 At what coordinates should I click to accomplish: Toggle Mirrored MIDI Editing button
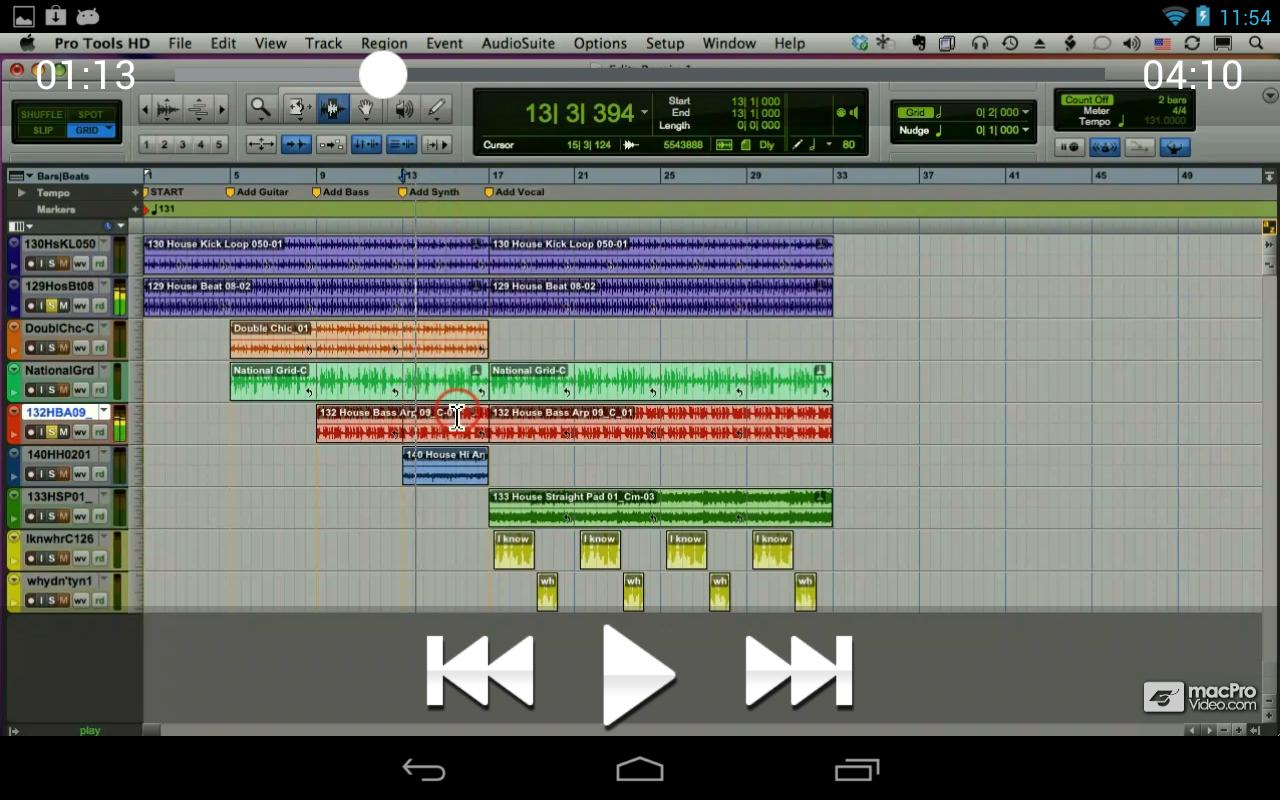331,145
